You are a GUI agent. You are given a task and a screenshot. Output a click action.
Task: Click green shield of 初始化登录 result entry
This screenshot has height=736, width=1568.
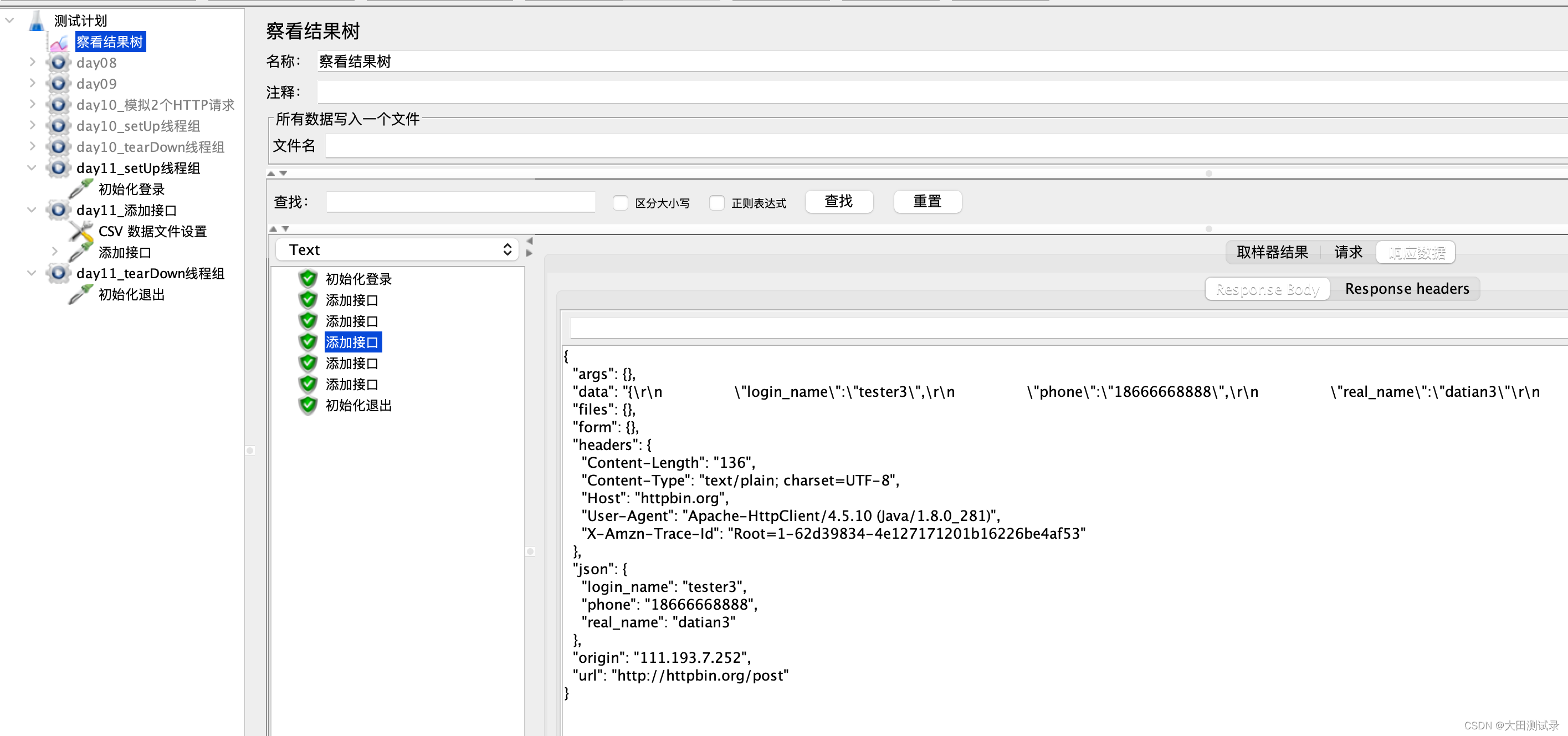click(308, 278)
